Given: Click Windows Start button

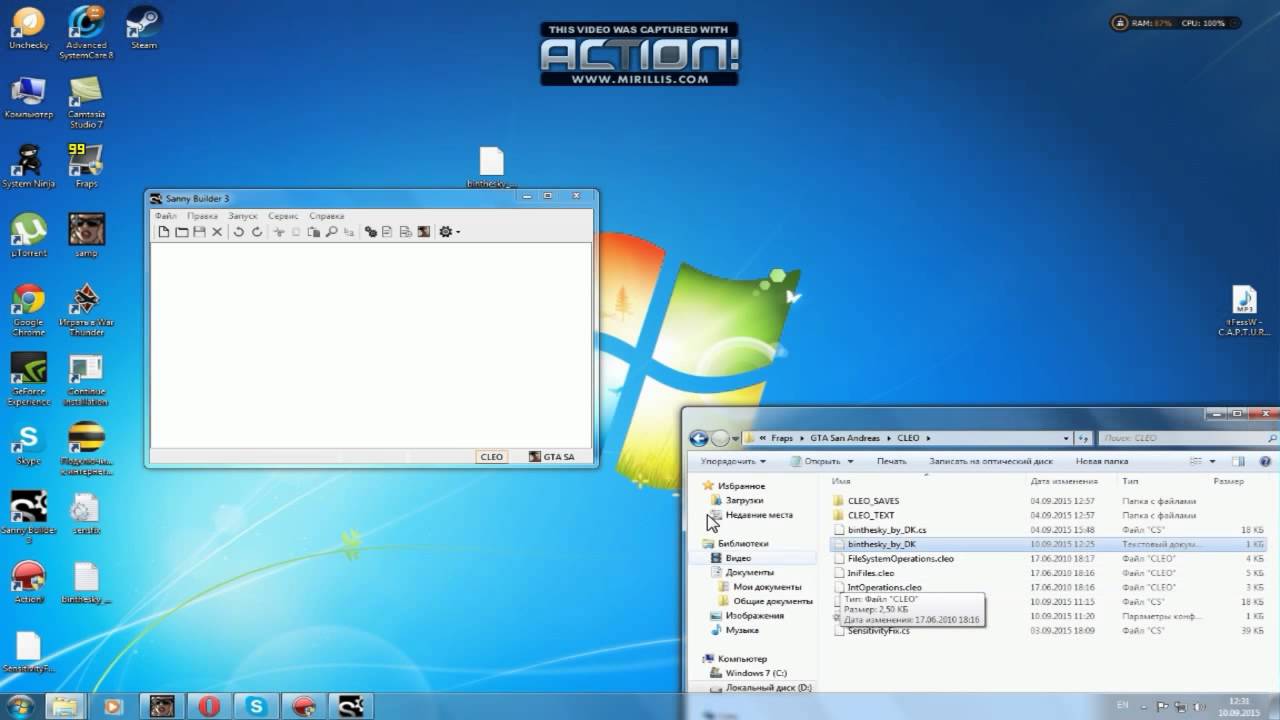Looking at the screenshot, I should coord(18,706).
